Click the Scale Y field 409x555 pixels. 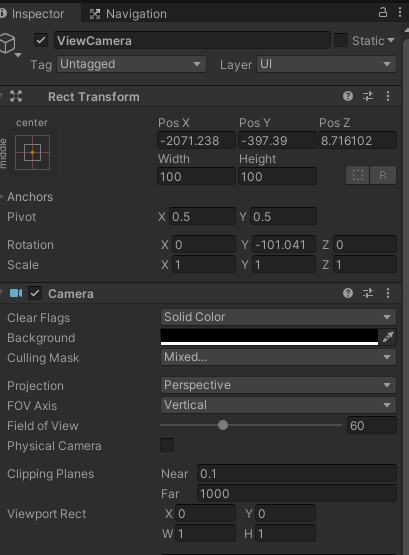(x=284, y=264)
